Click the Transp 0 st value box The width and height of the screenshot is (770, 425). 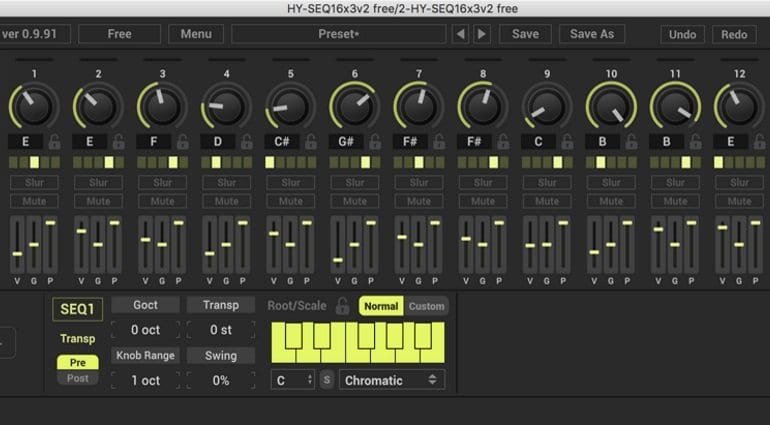221,330
